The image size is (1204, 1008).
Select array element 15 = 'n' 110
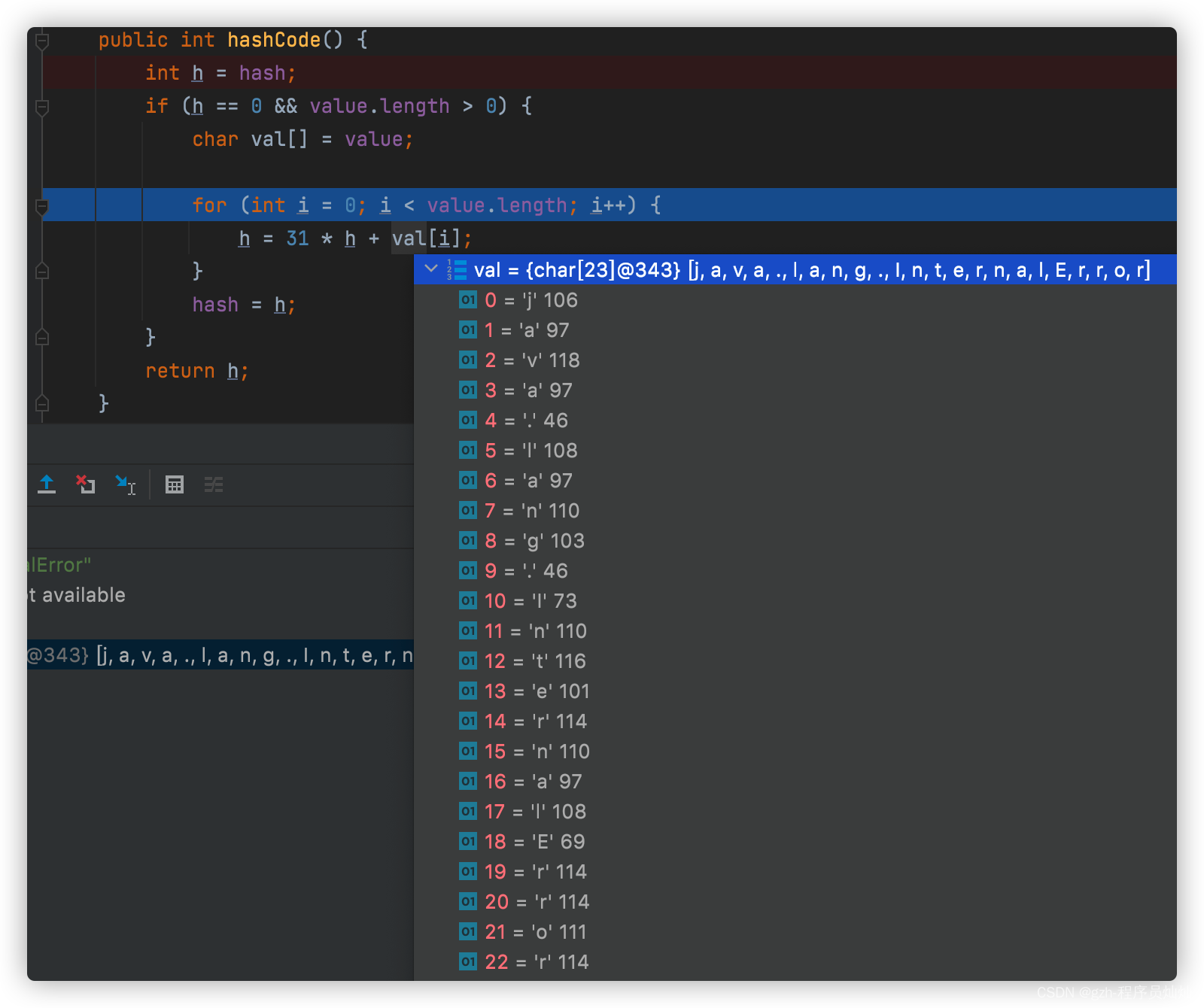pyautogui.click(x=795, y=751)
